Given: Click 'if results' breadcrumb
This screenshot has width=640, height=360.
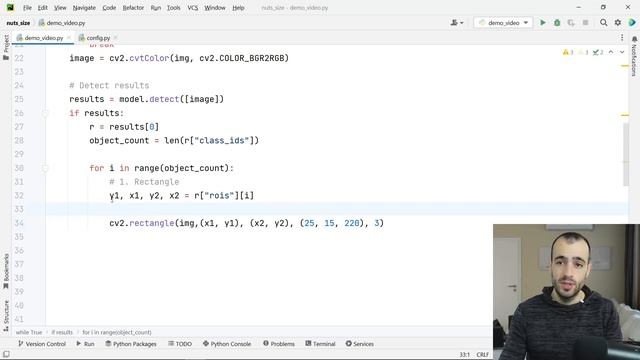Looking at the screenshot, I should click(62, 332).
